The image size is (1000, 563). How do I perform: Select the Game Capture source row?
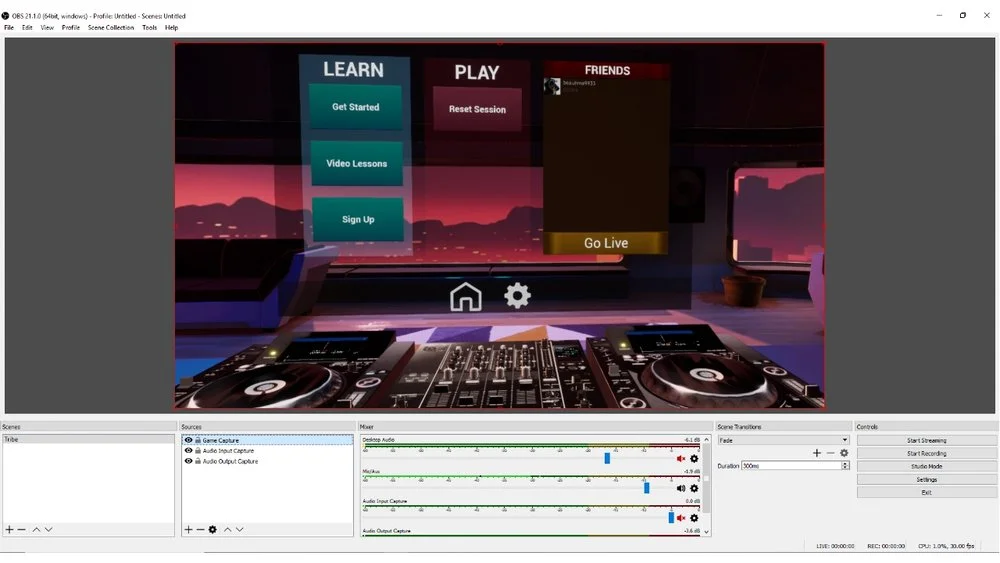(x=267, y=440)
